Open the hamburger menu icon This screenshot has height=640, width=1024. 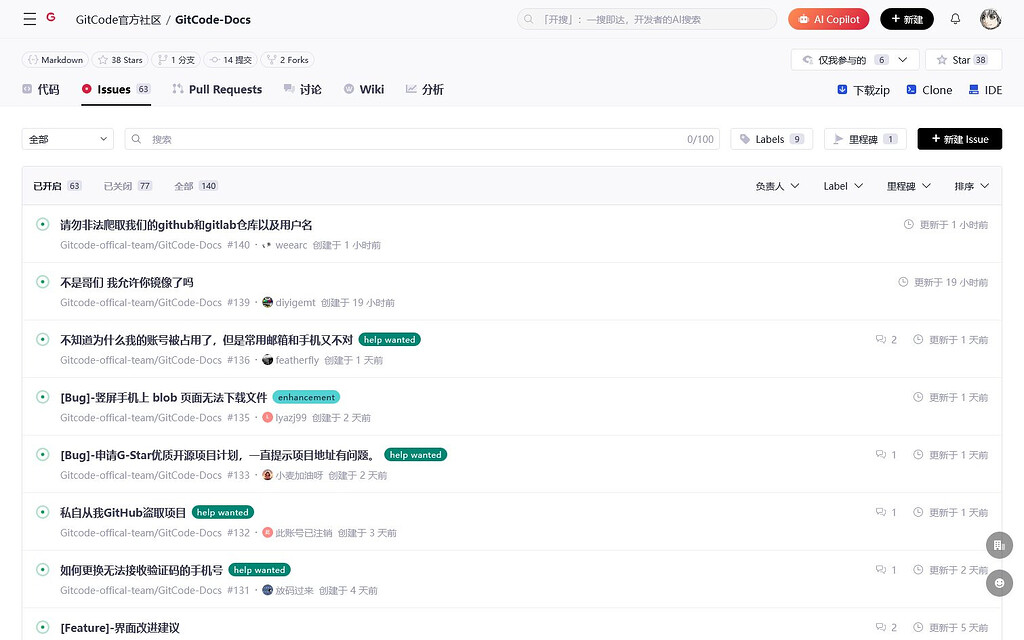point(29,20)
